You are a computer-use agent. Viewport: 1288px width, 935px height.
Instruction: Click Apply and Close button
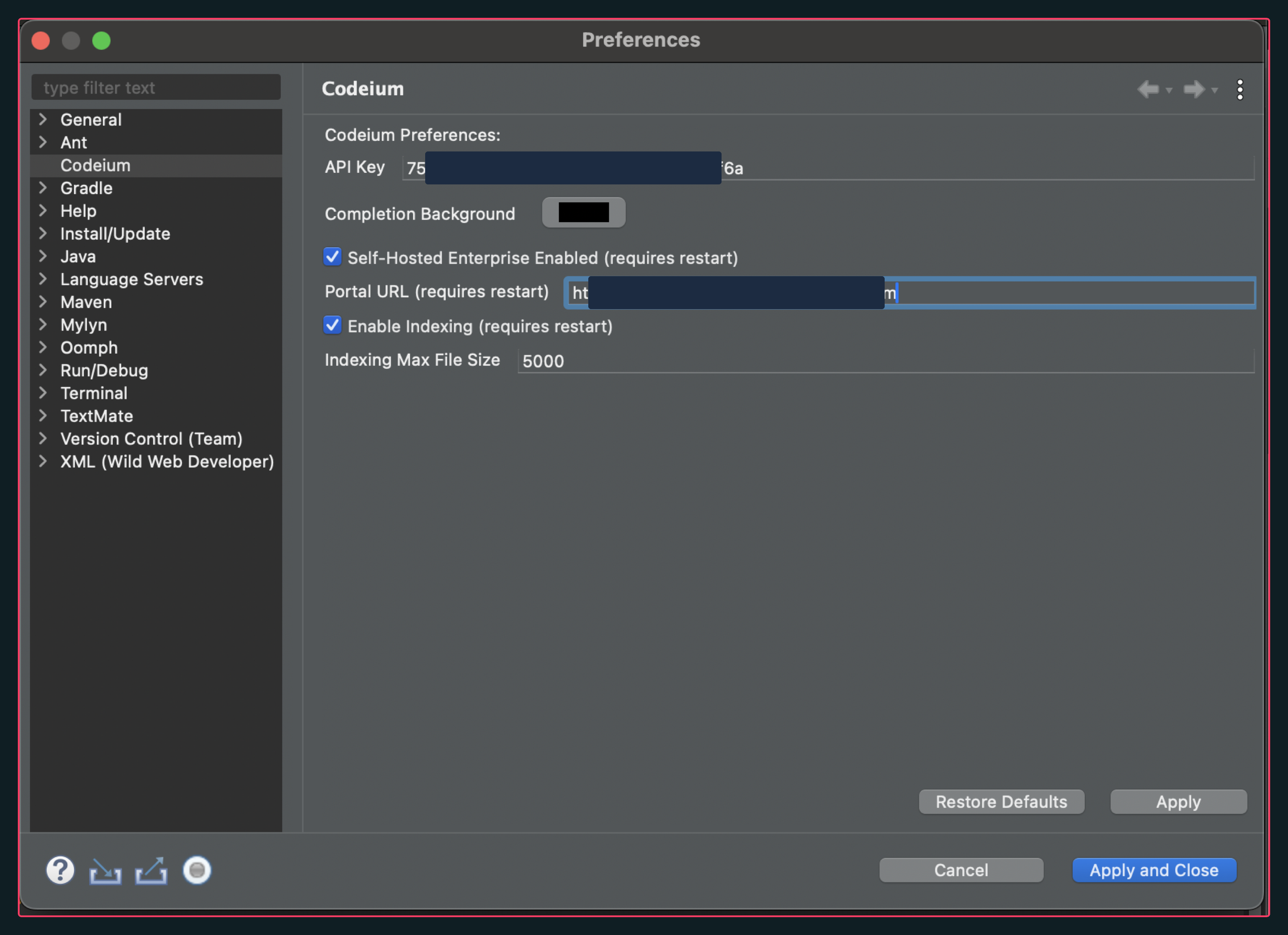(x=1154, y=870)
